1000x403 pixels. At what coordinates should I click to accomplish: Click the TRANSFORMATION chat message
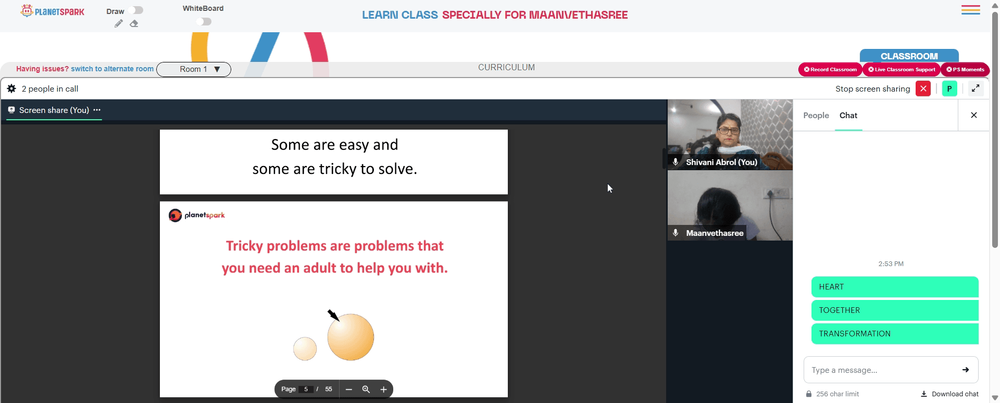point(895,333)
